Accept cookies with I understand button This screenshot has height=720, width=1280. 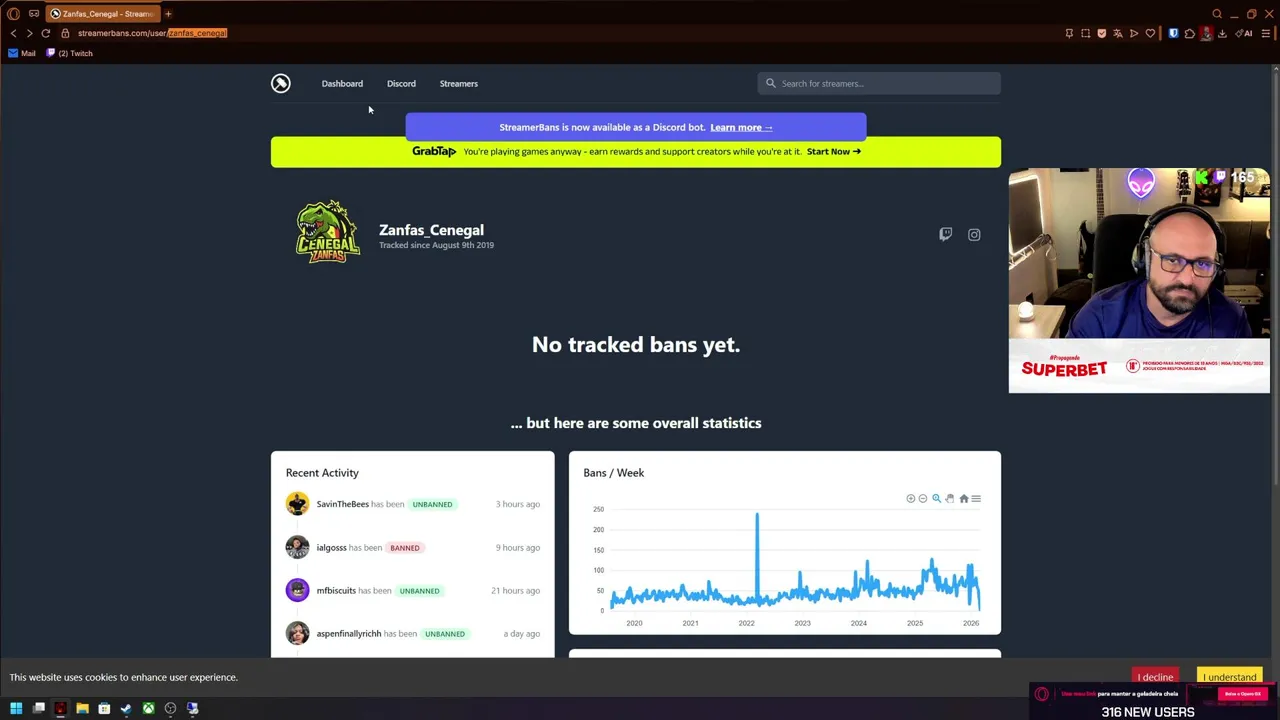pos(1229,677)
